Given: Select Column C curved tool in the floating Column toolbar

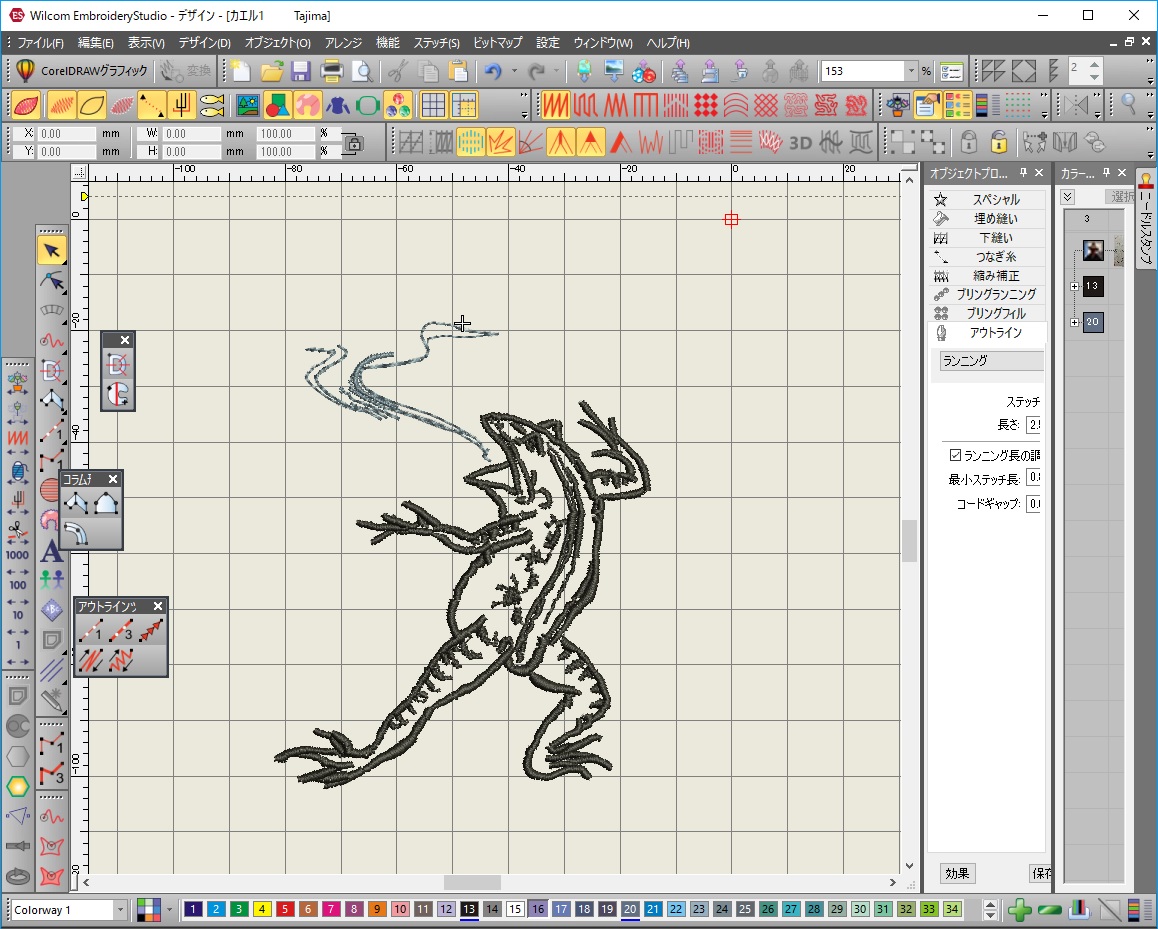Looking at the screenshot, I should (76, 532).
